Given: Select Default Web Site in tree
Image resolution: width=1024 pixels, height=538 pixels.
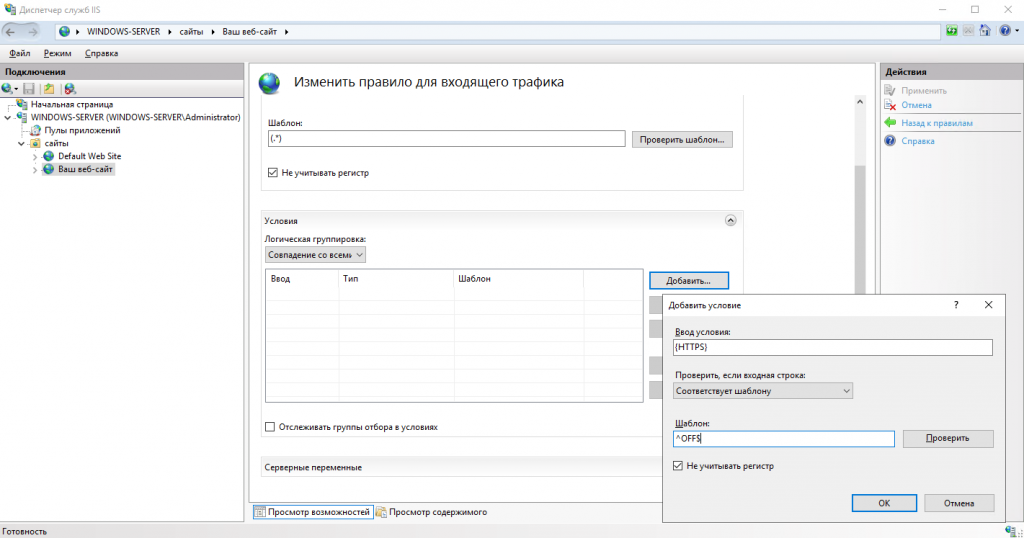Looking at the screenshot, I should pyautogui.click(x=89, y=157).
